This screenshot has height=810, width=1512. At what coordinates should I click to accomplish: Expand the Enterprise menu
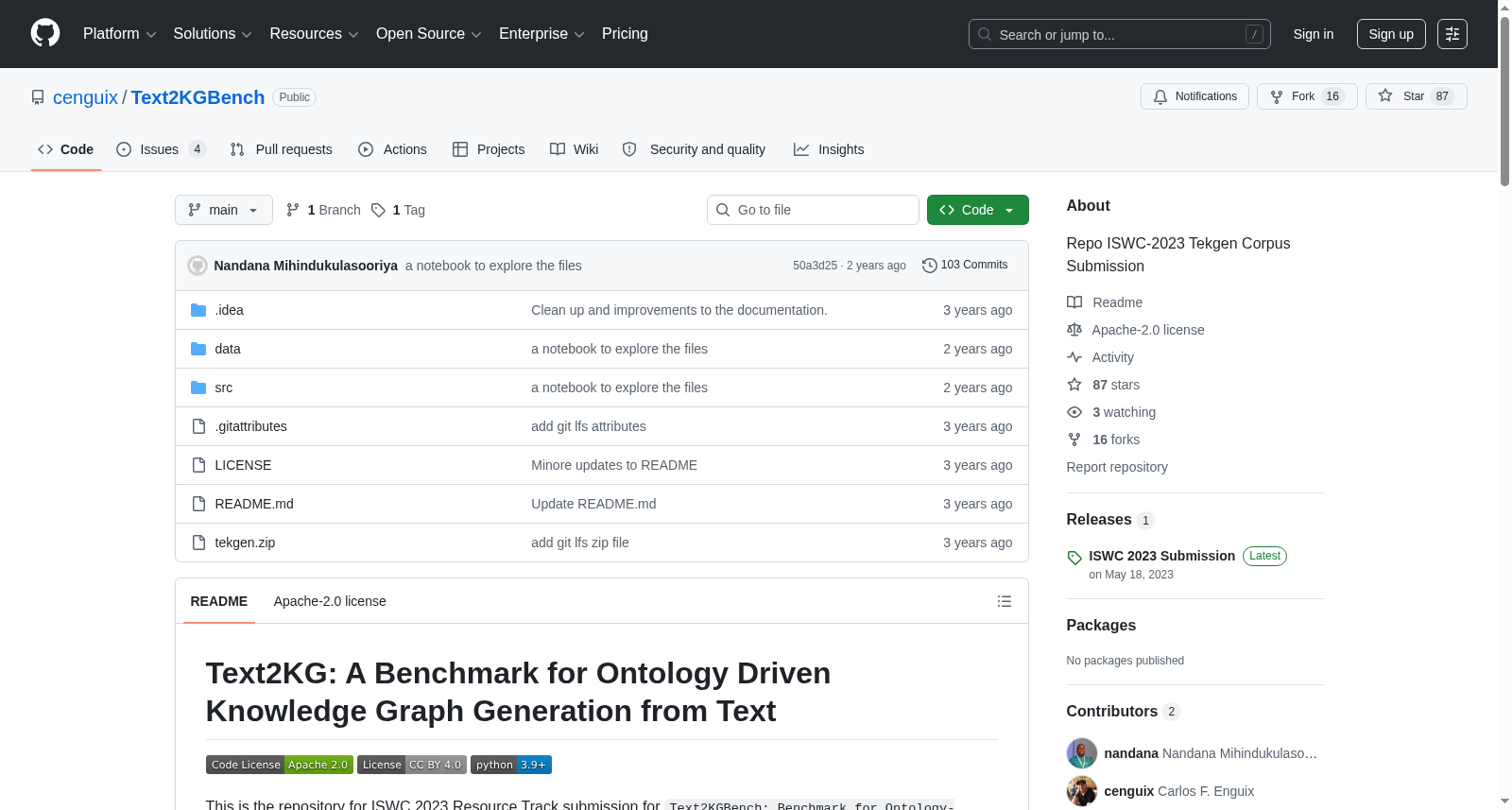pos(541,34)
